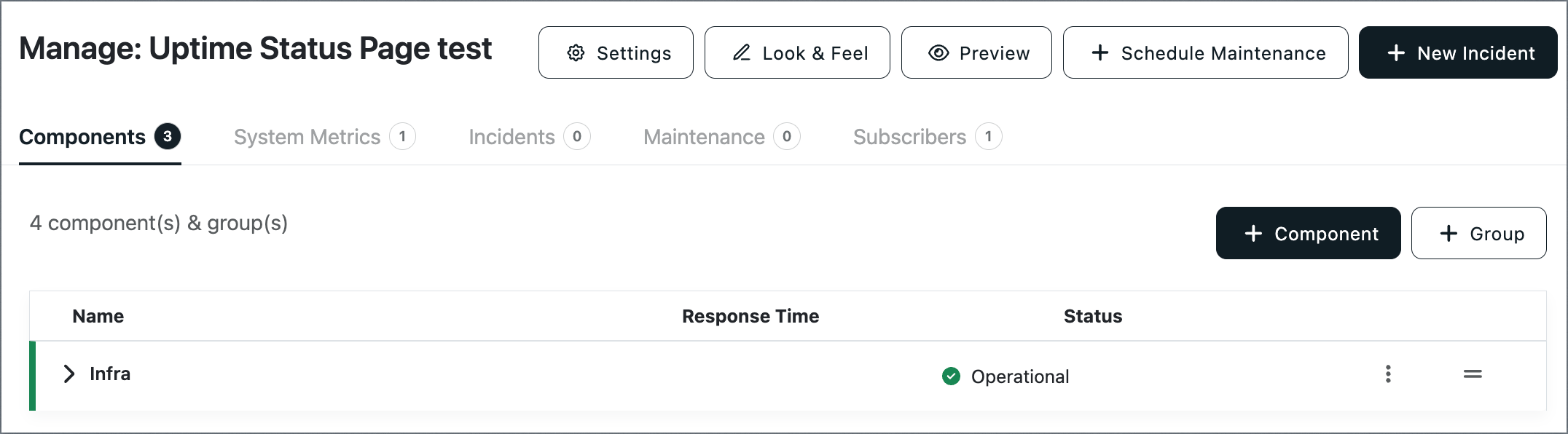1568x434 pixels.
Task: Click the Status column header
Action: [x=1093, y=316]
